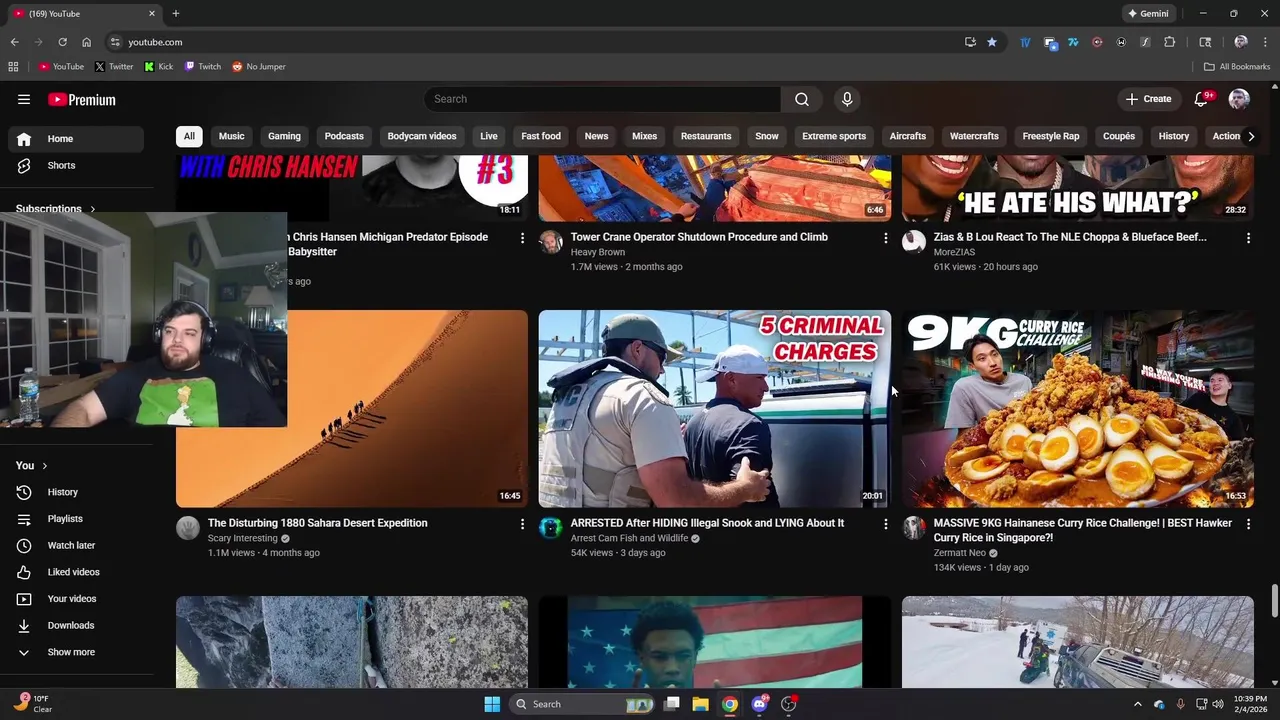Open the 9KG Curry Rice Challenge thumbnail
Screen dimensions: 1280x720
tap(1078, 409)
